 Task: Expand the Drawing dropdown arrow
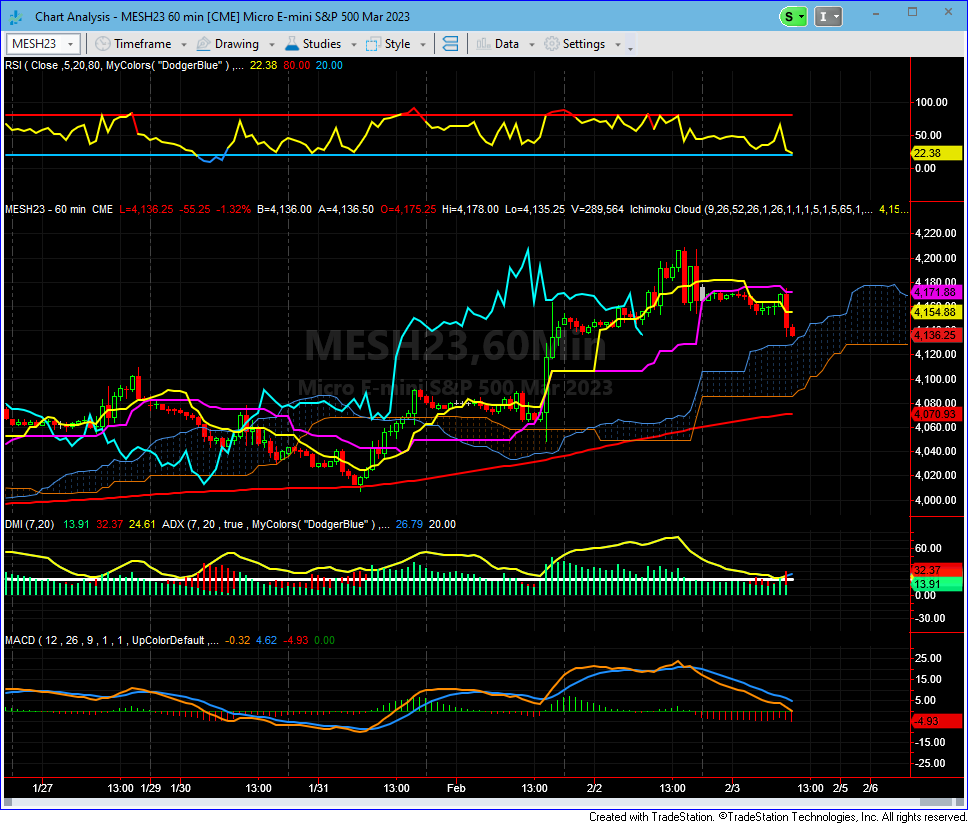(x=272, y=44)
